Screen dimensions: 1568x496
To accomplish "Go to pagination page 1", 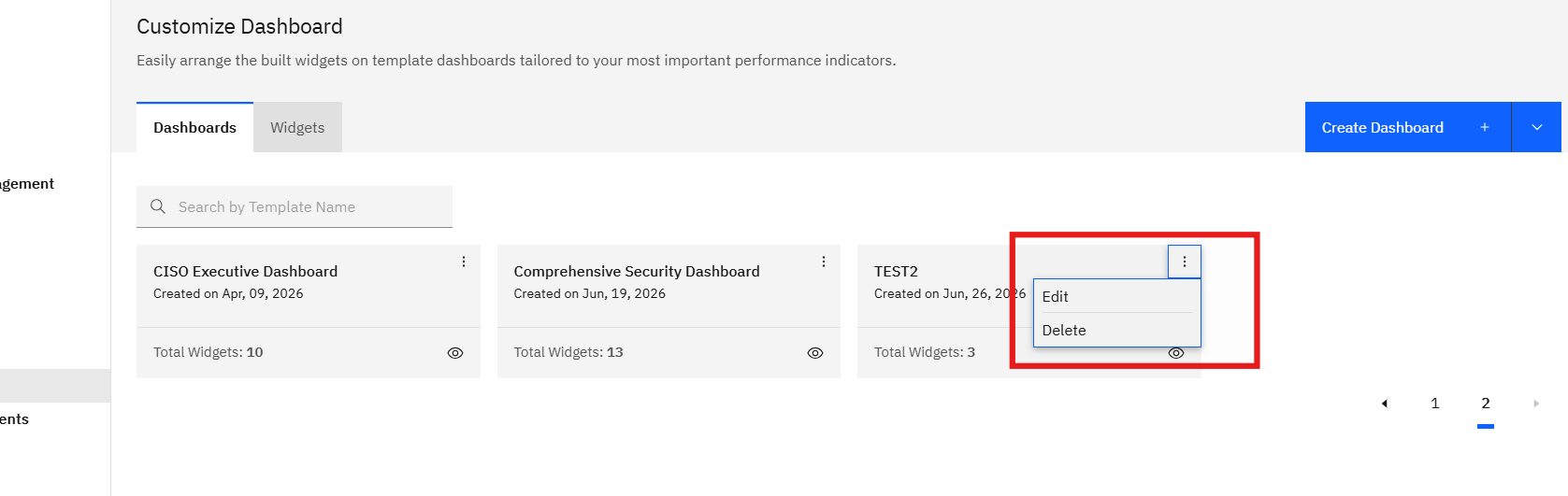I will [1435, 404].
